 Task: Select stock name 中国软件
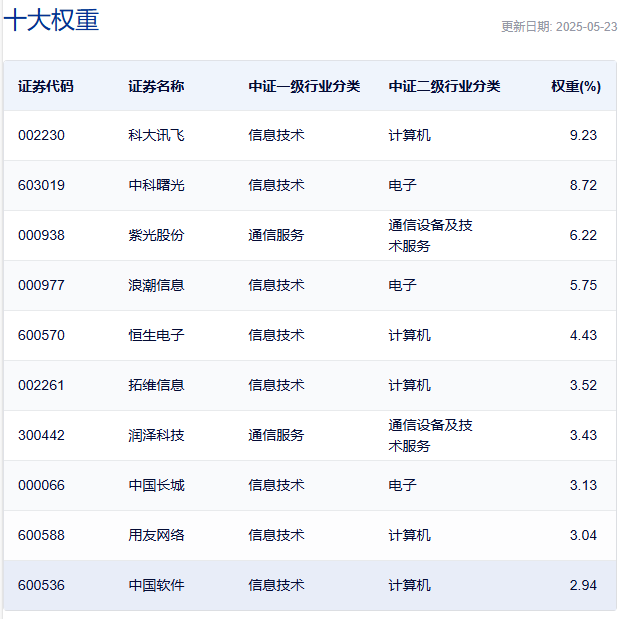click(x=156, y=585)
